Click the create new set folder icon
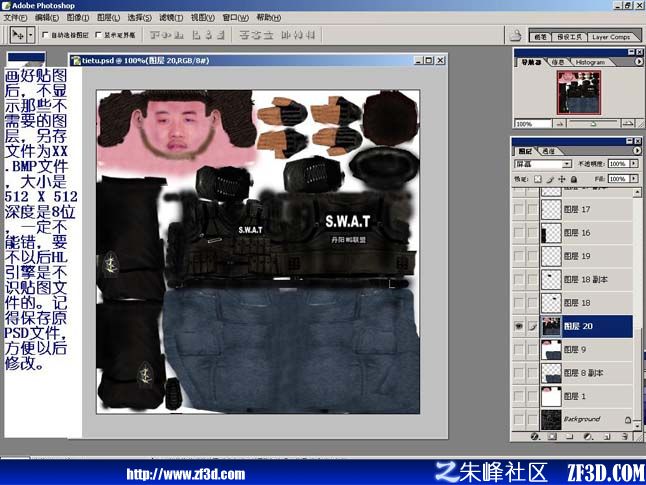Screen dimensions: 646x485 tap(569, 436)
